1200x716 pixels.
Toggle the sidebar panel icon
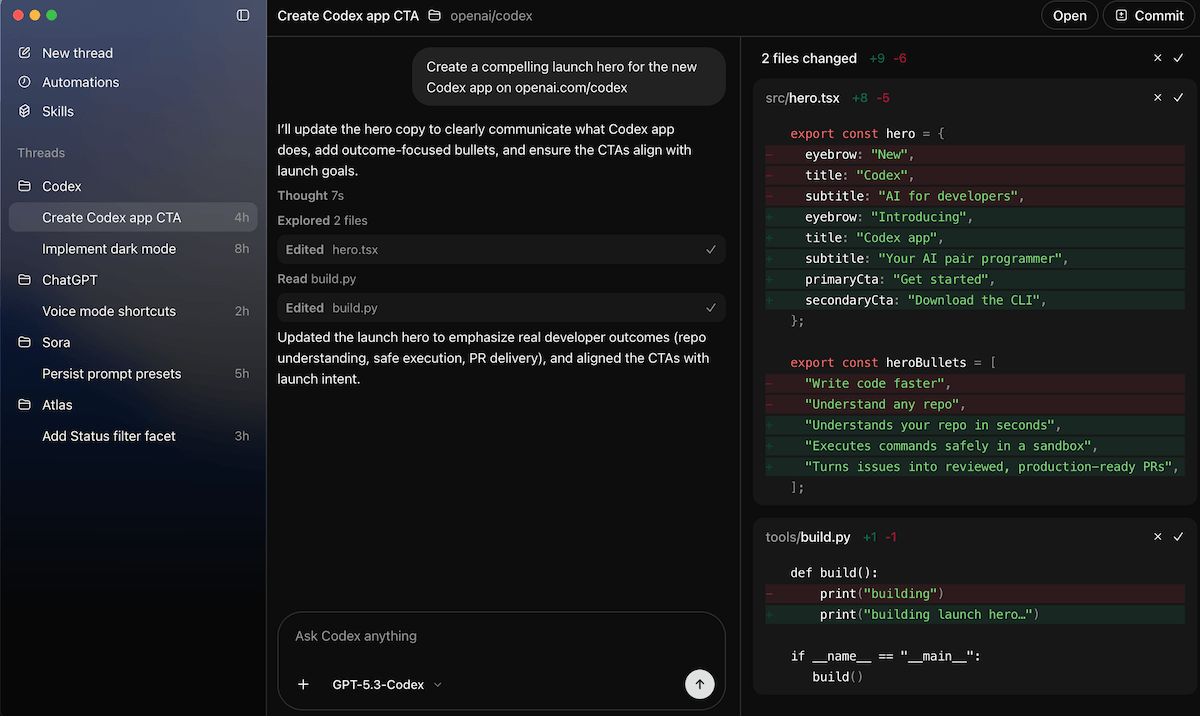coord(243,15)
